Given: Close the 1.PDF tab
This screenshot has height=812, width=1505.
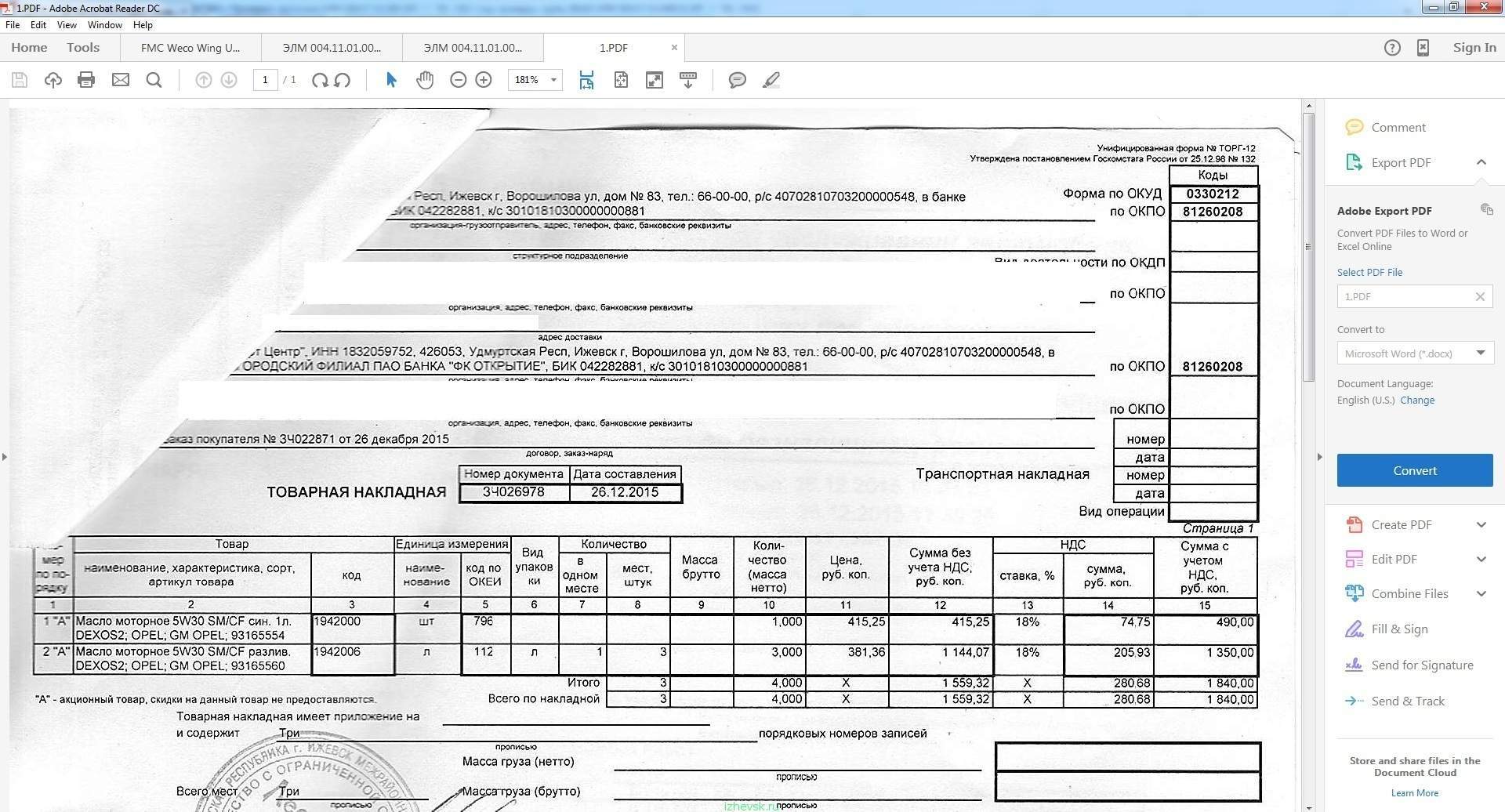Looking at the screenshot, I should tap(674, 48).
